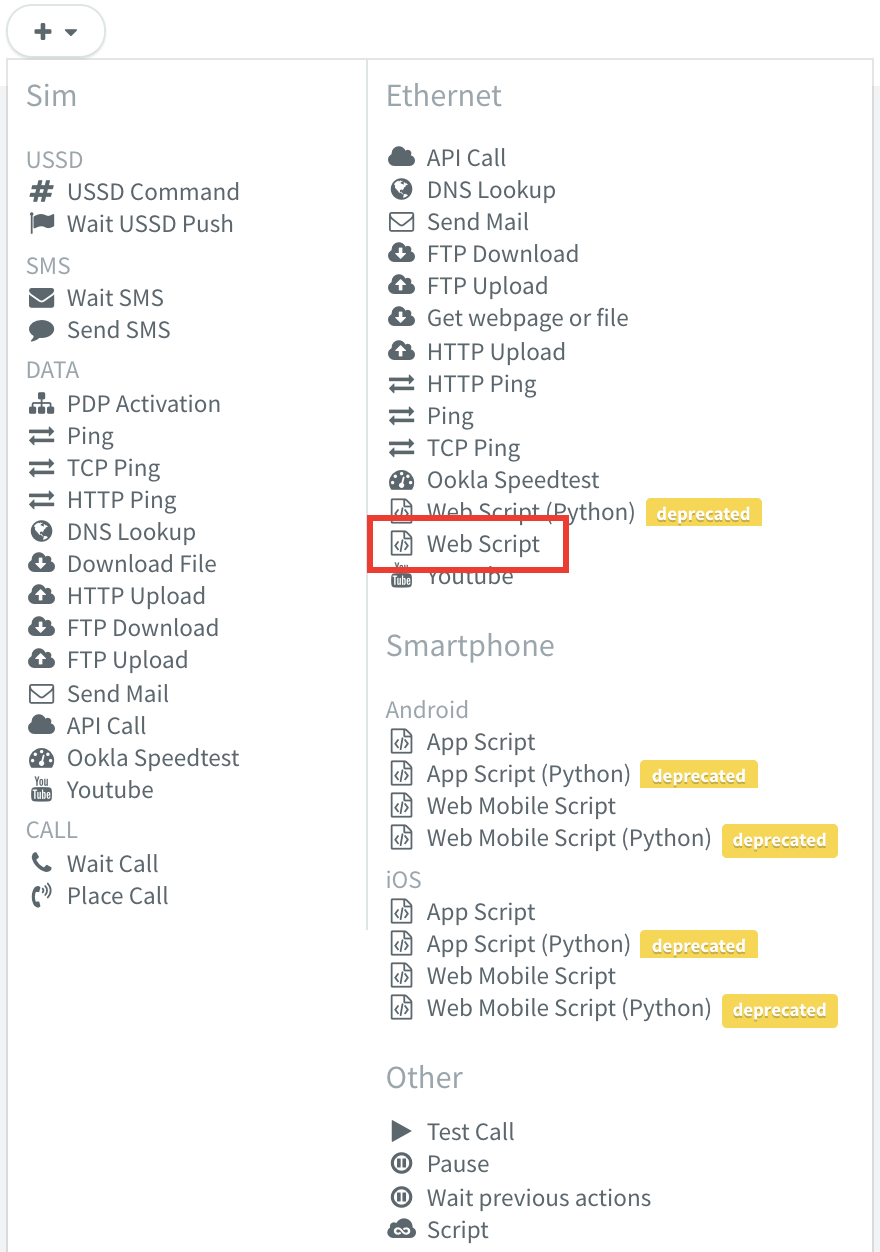Click the Wait SMS envelope icon

pyautogui.click(x=42, y=298)
